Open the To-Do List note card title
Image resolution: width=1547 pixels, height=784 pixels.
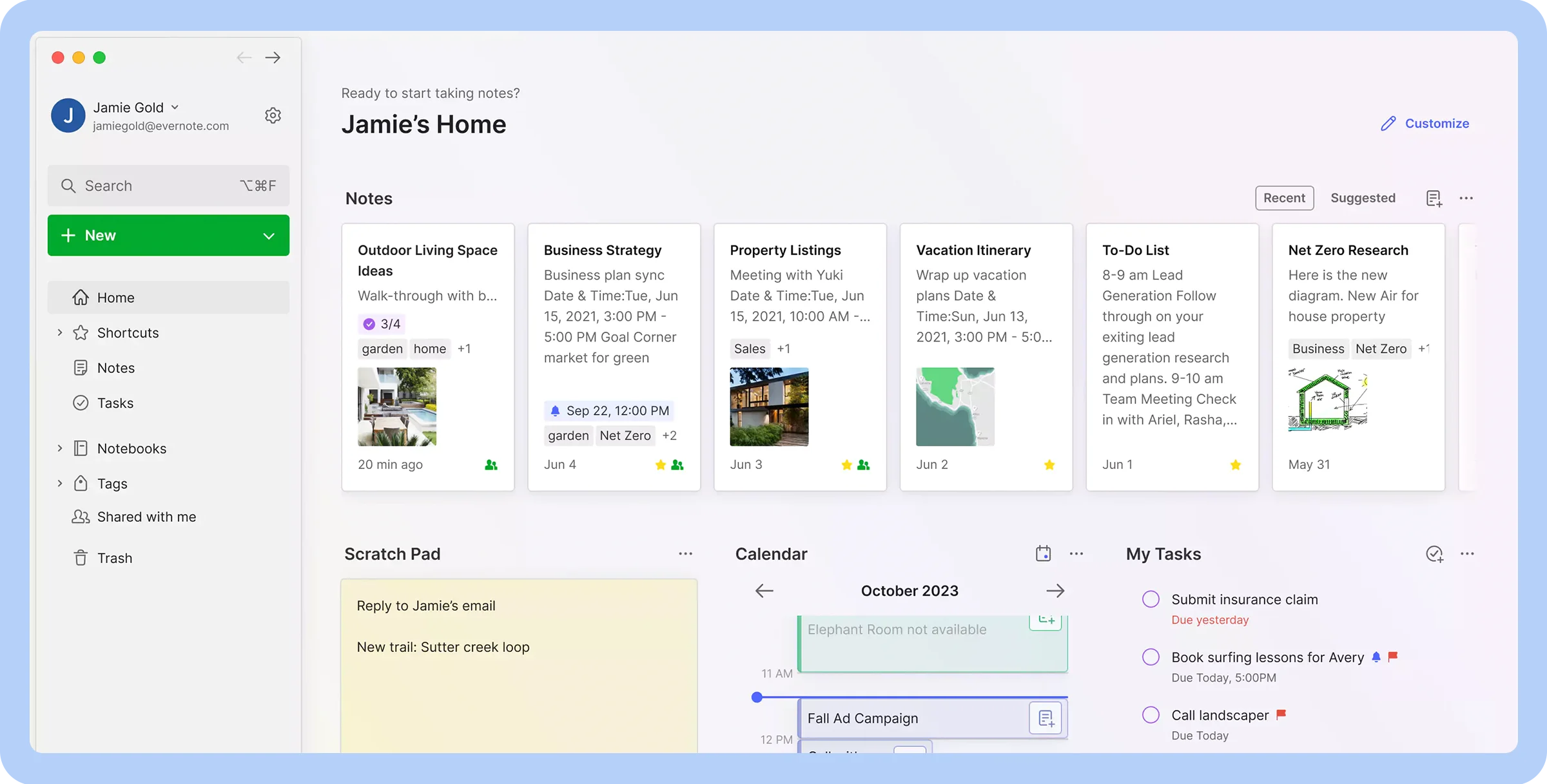pyautogui.click(x=1136, y=250)
